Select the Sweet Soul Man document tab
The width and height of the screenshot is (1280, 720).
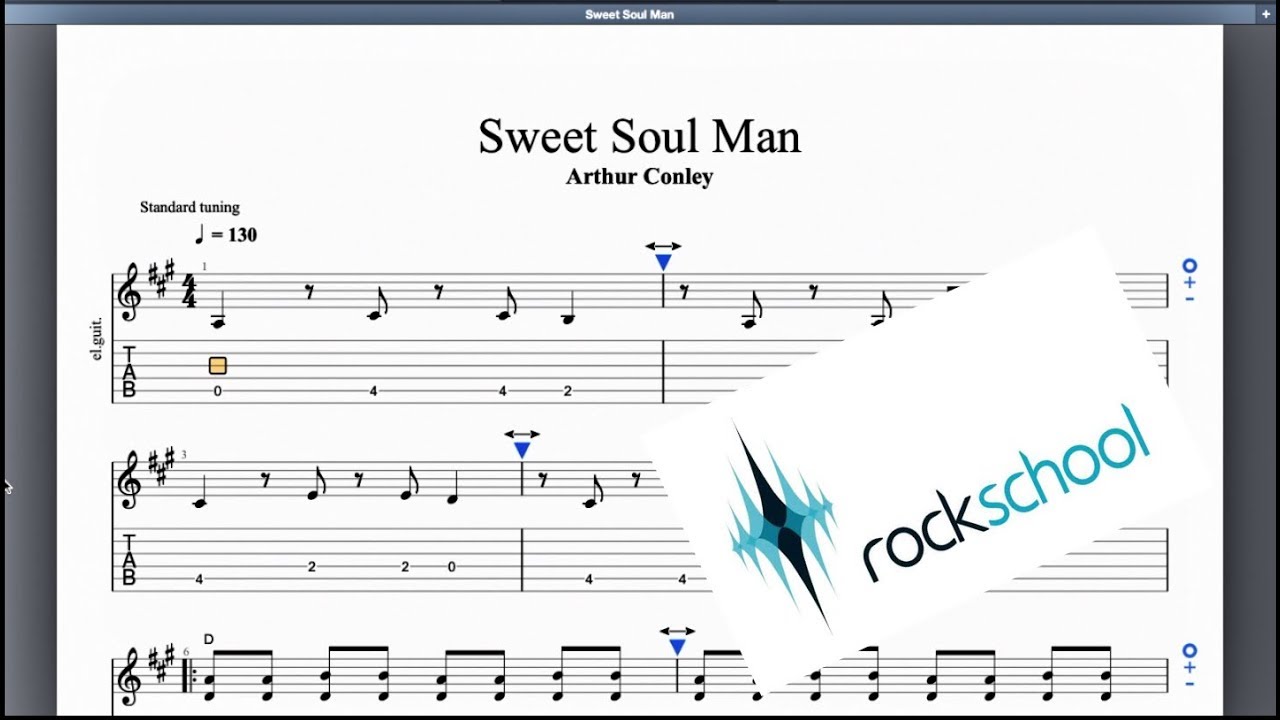[x=629, y=14]
